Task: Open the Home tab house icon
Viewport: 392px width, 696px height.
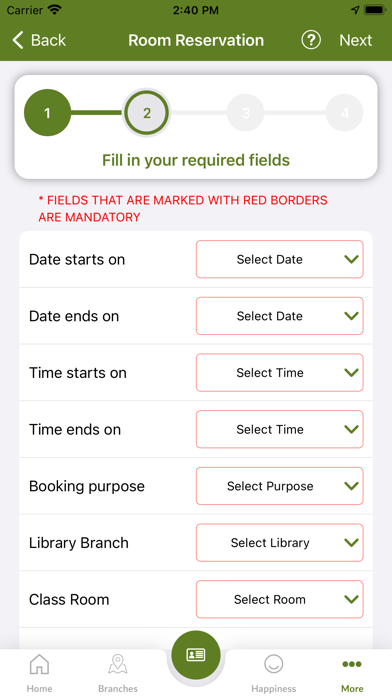Action: [39, 664]
